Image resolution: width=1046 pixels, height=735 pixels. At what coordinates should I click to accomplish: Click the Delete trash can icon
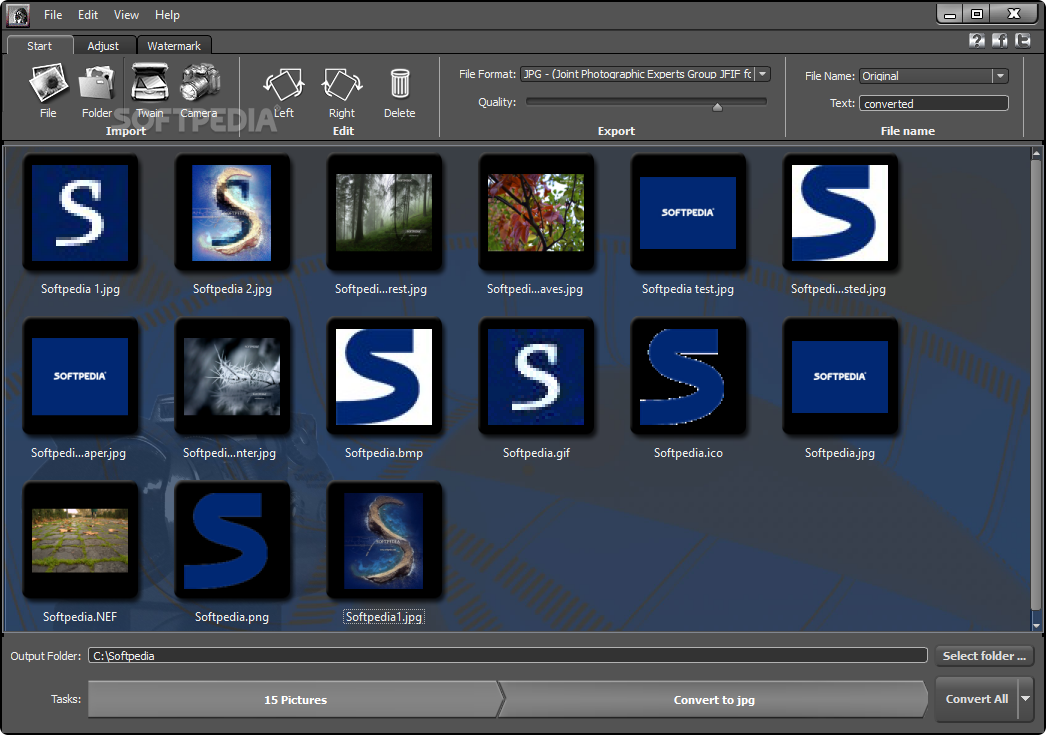pos(399,88)
